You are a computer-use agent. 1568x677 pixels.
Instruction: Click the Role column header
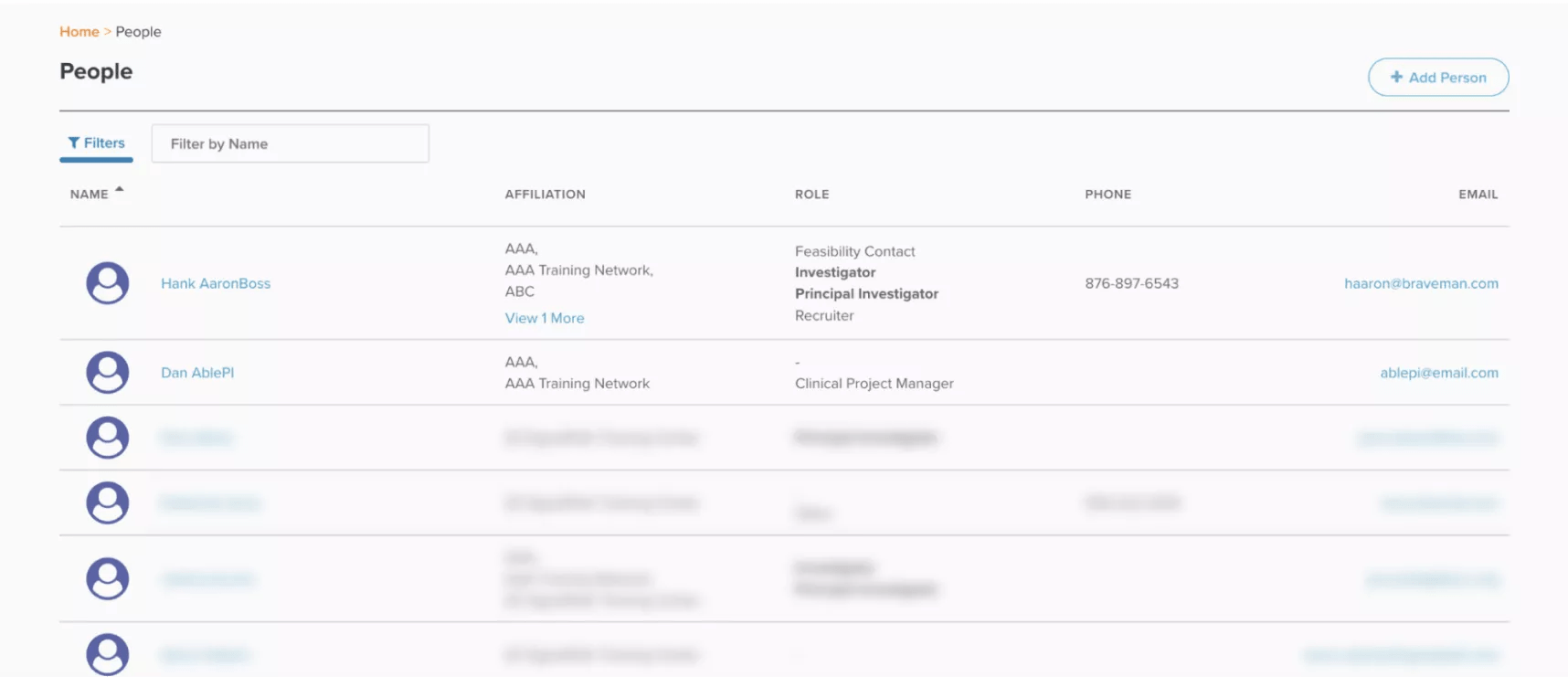pyautogui.click(x=811, y=195)
